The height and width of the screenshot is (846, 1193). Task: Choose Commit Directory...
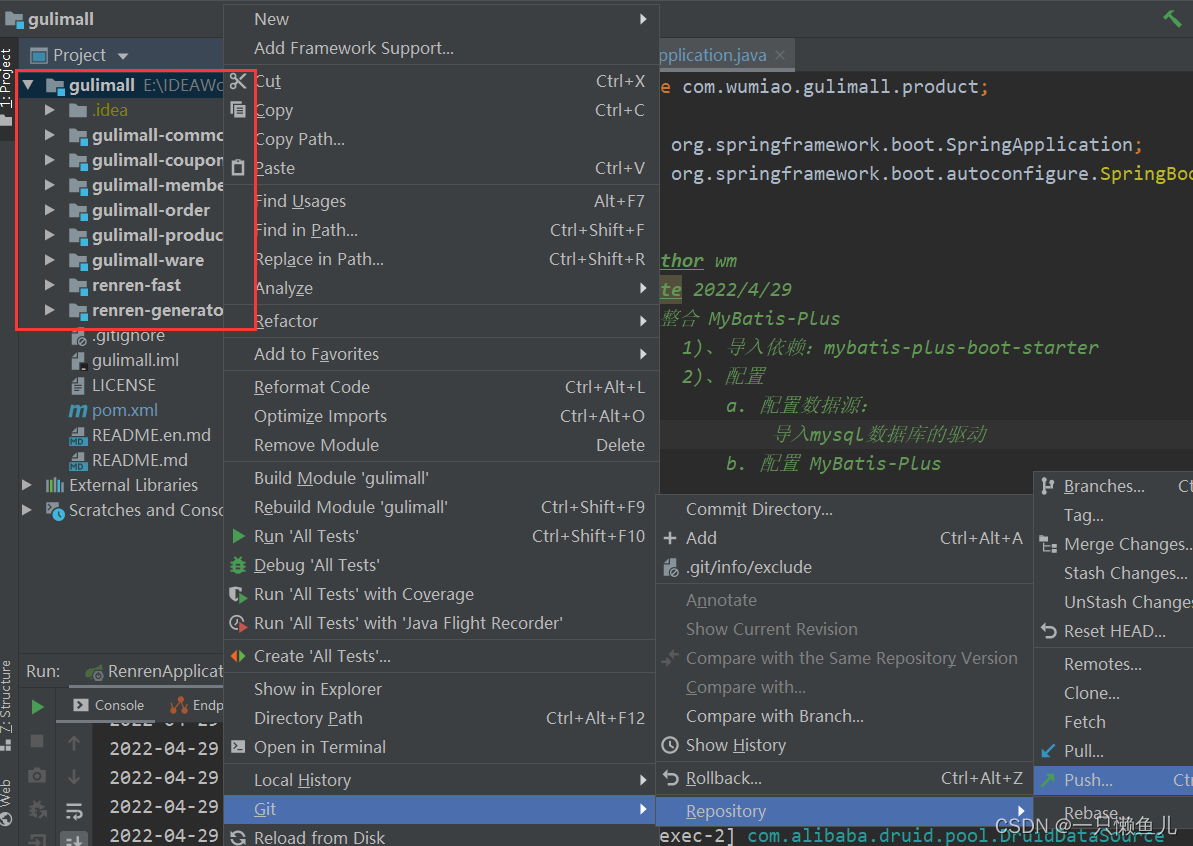pyautogui.click(x=845, y=509)
